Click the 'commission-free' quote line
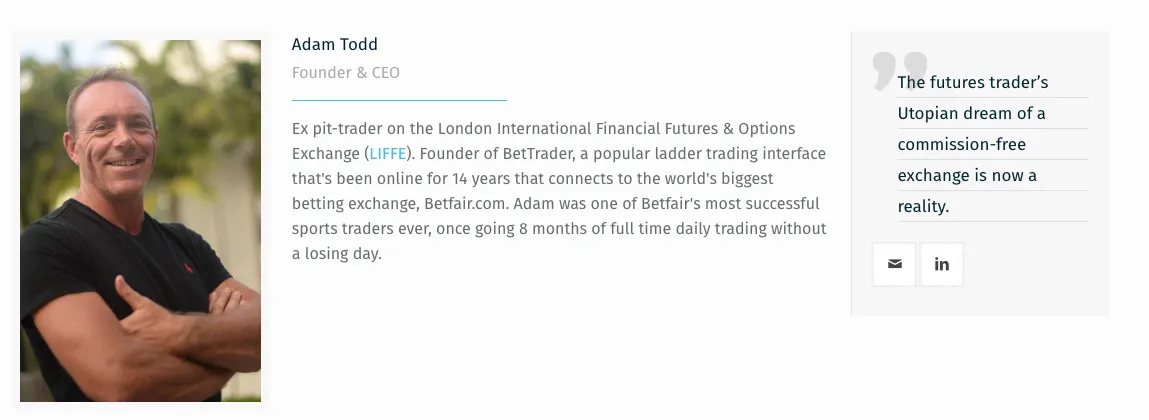Screen dimensions: 1149x420 [961, 144]
